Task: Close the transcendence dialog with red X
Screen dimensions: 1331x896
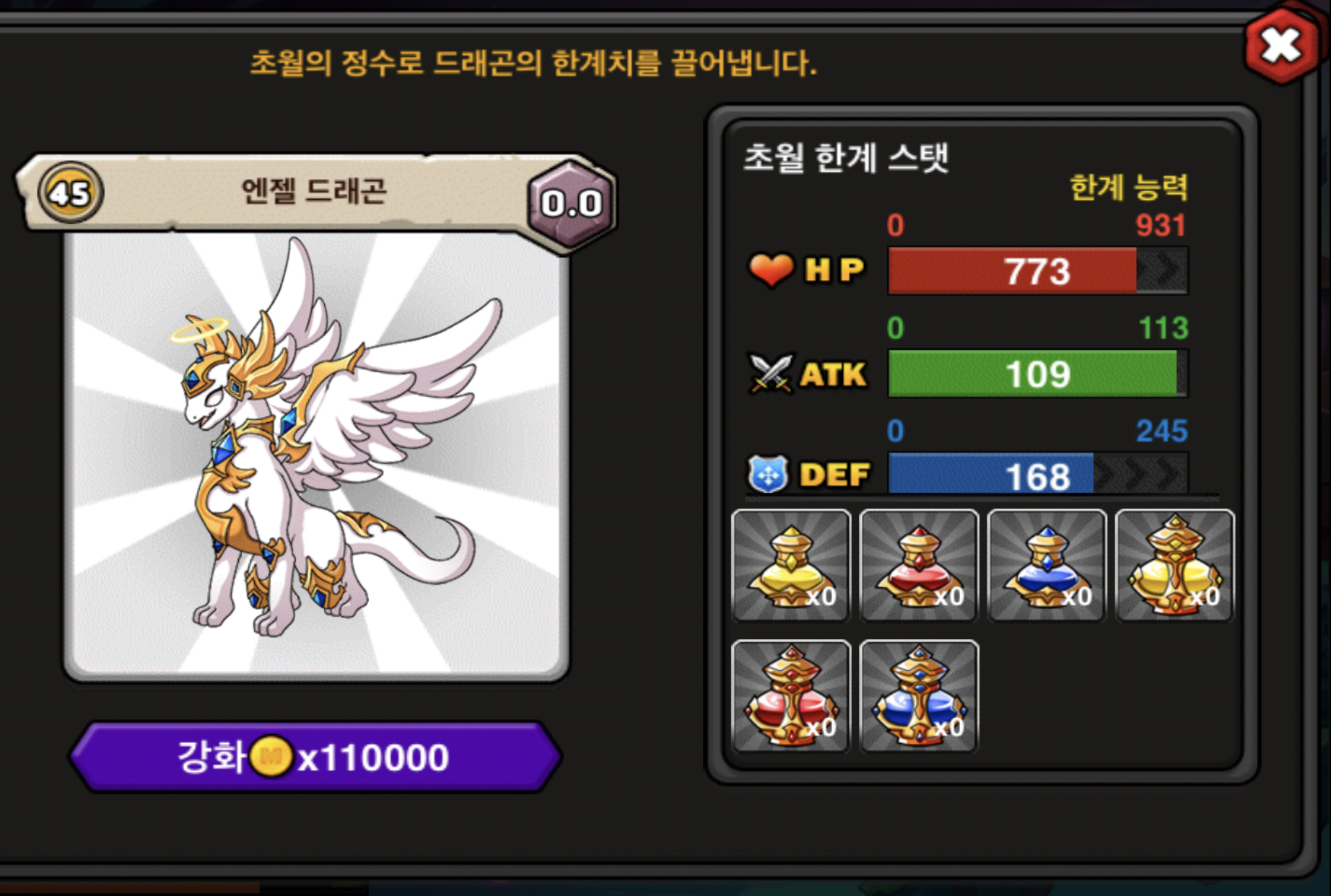Action: click(x=1281, y=46)
